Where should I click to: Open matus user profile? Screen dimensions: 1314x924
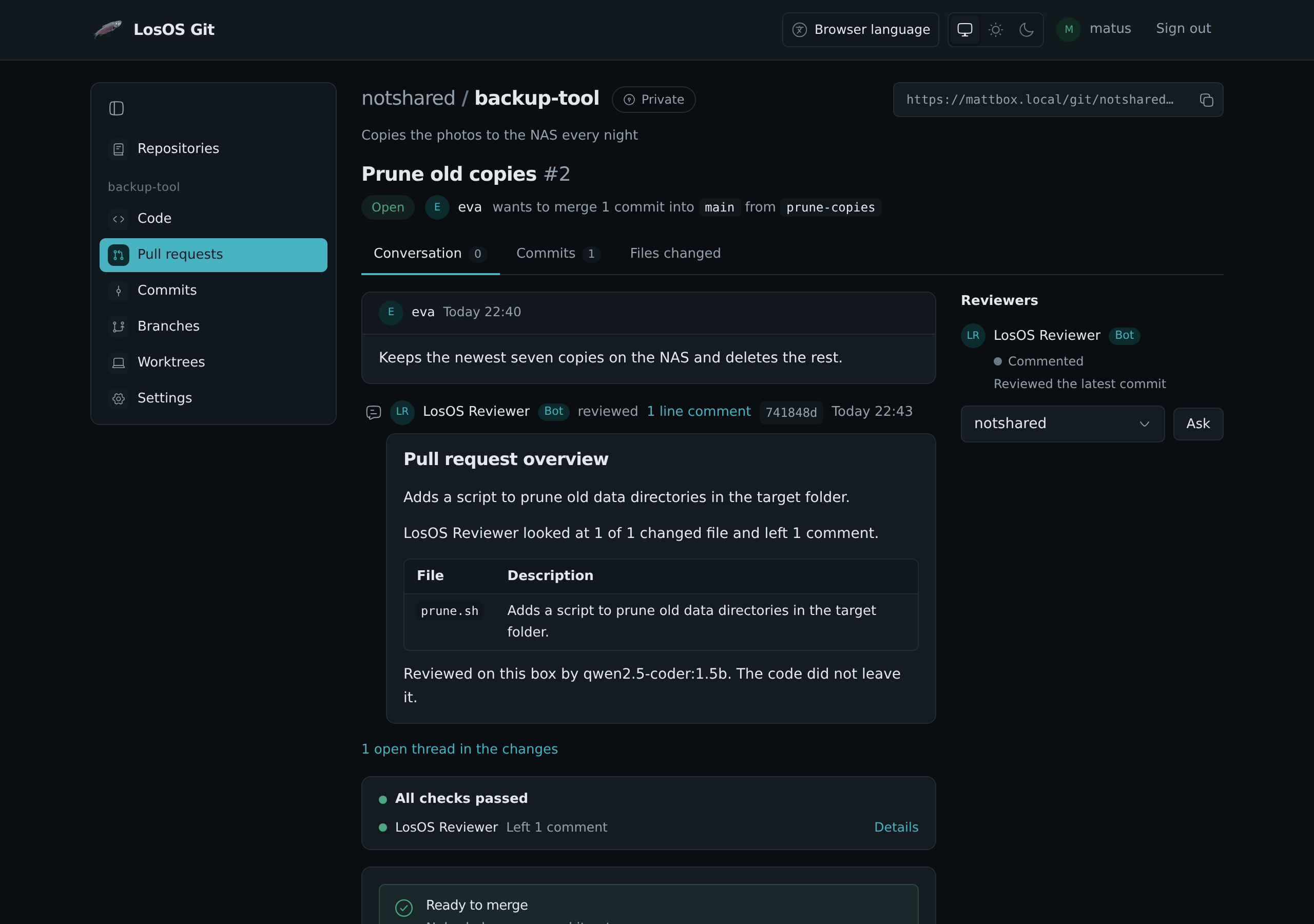(x=1110, y=29)
